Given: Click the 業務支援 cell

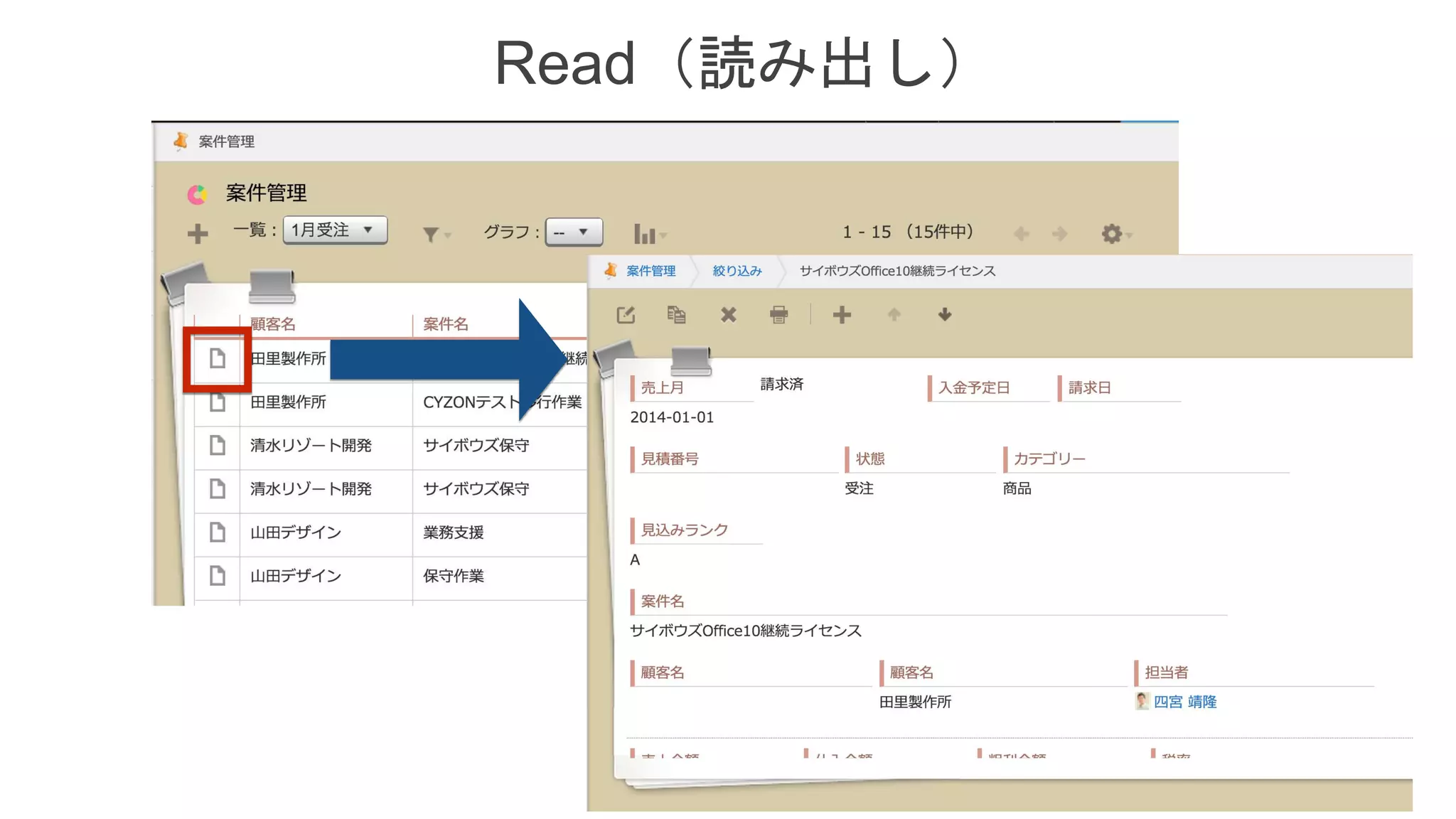Looking at the screenshot, I should (x=454, y=532).
